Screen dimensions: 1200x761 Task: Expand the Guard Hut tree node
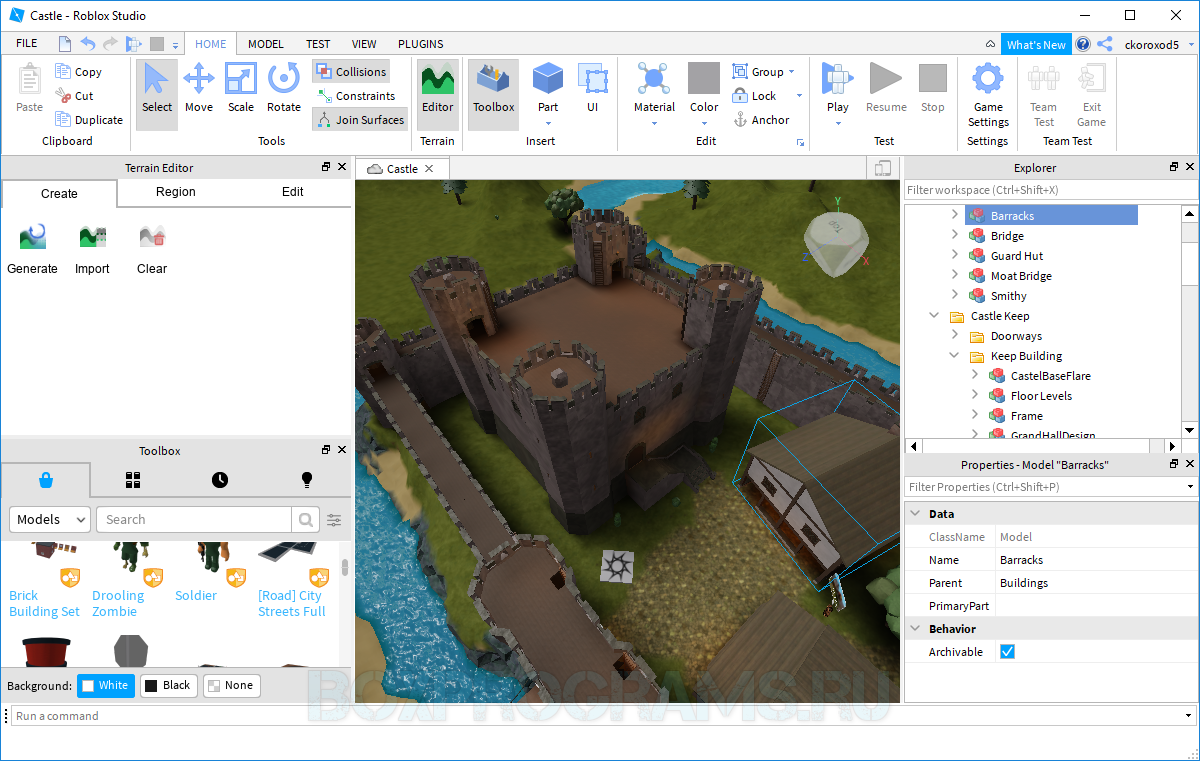point(954,256)
